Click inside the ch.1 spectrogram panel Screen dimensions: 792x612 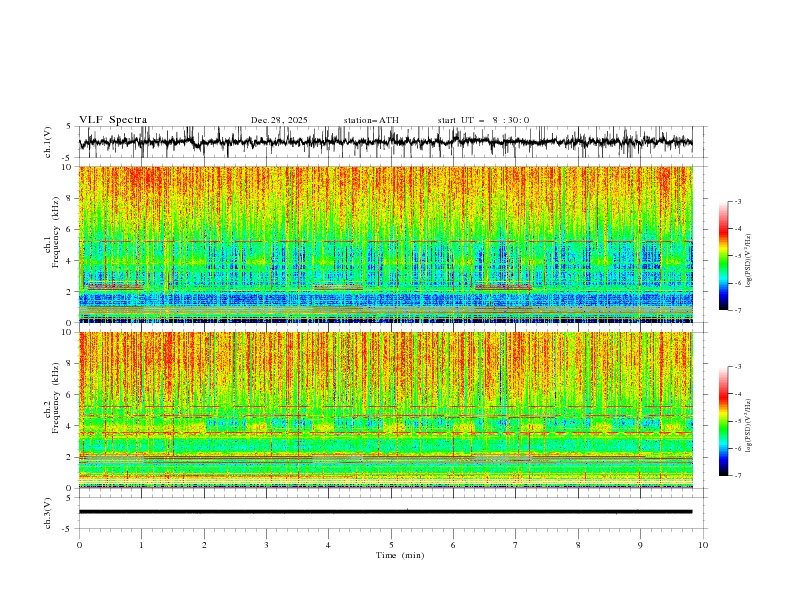(x=385, y=244)
